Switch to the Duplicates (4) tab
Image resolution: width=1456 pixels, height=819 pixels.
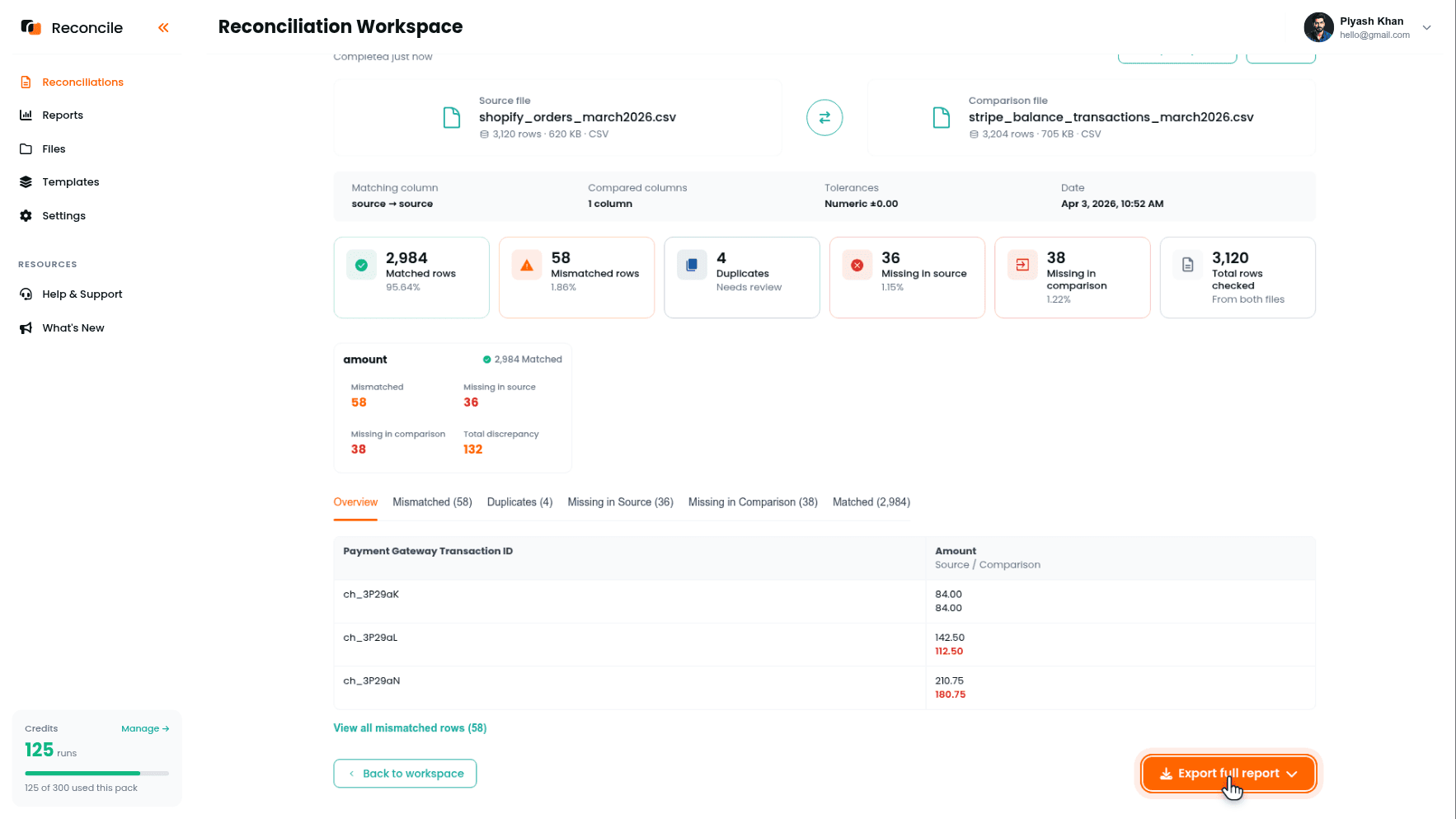click(519, 502)
